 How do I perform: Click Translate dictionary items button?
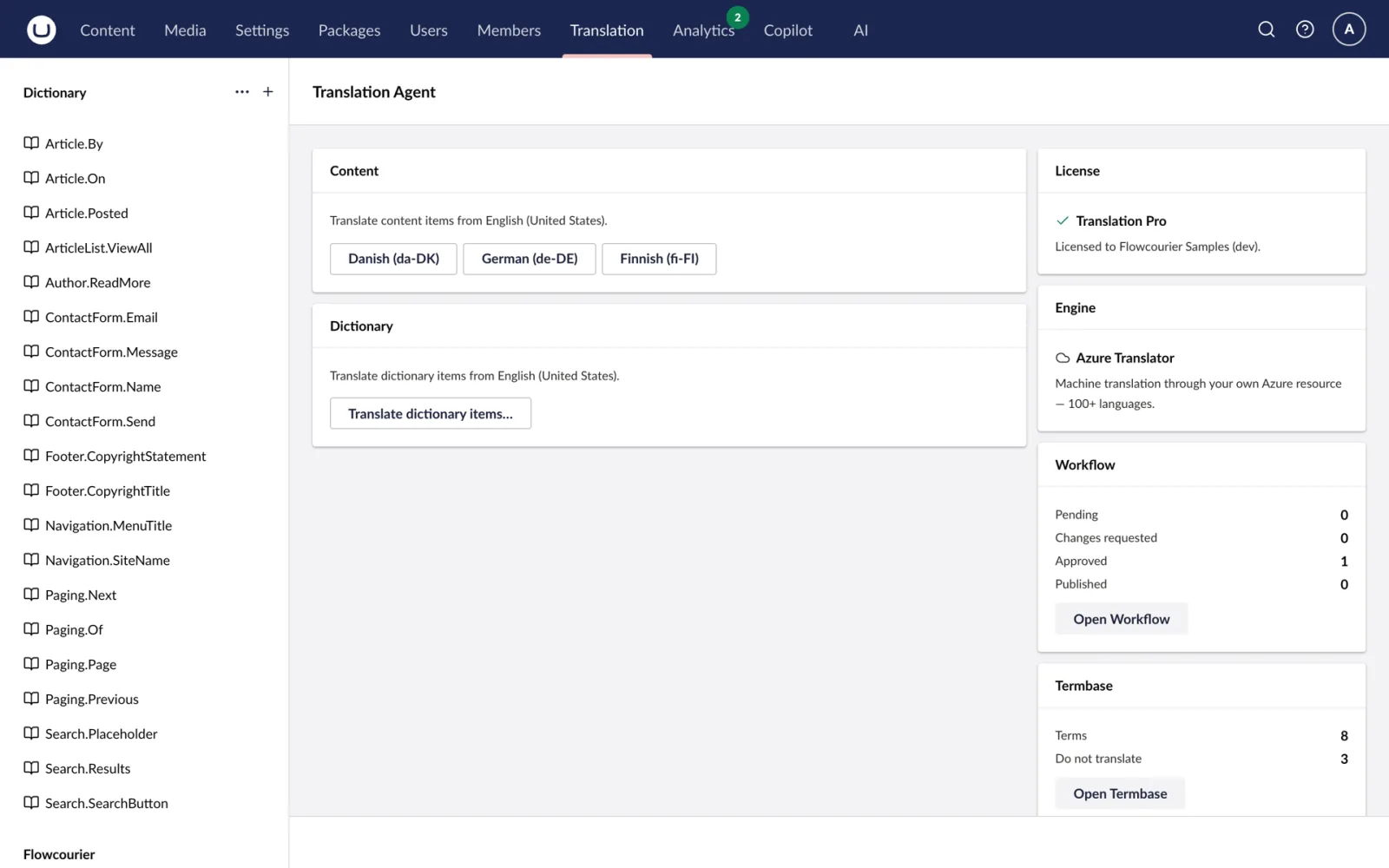[x=431, y=413]
